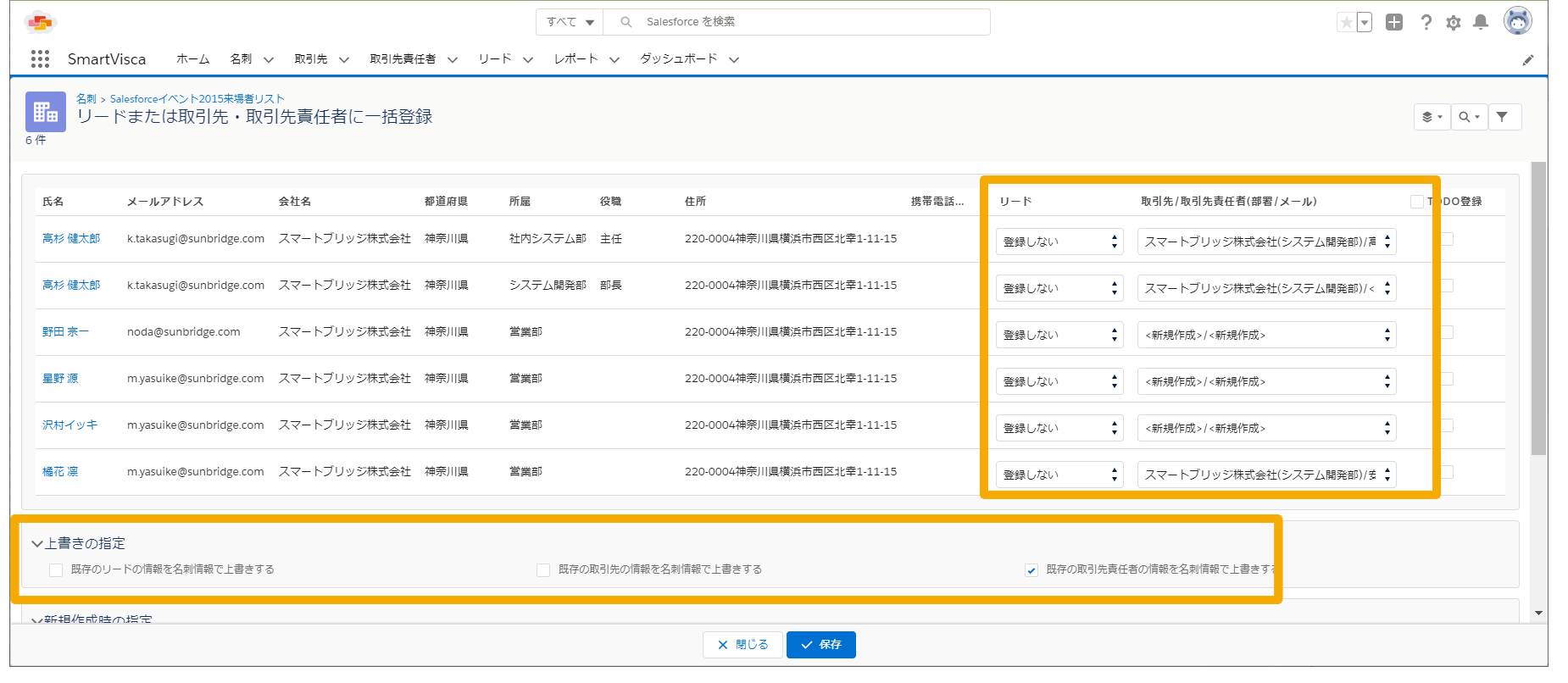1568x683 pixels.
Task: Toggle ToDo checkbox for 星野 源 row
Action: point(1447,379)
